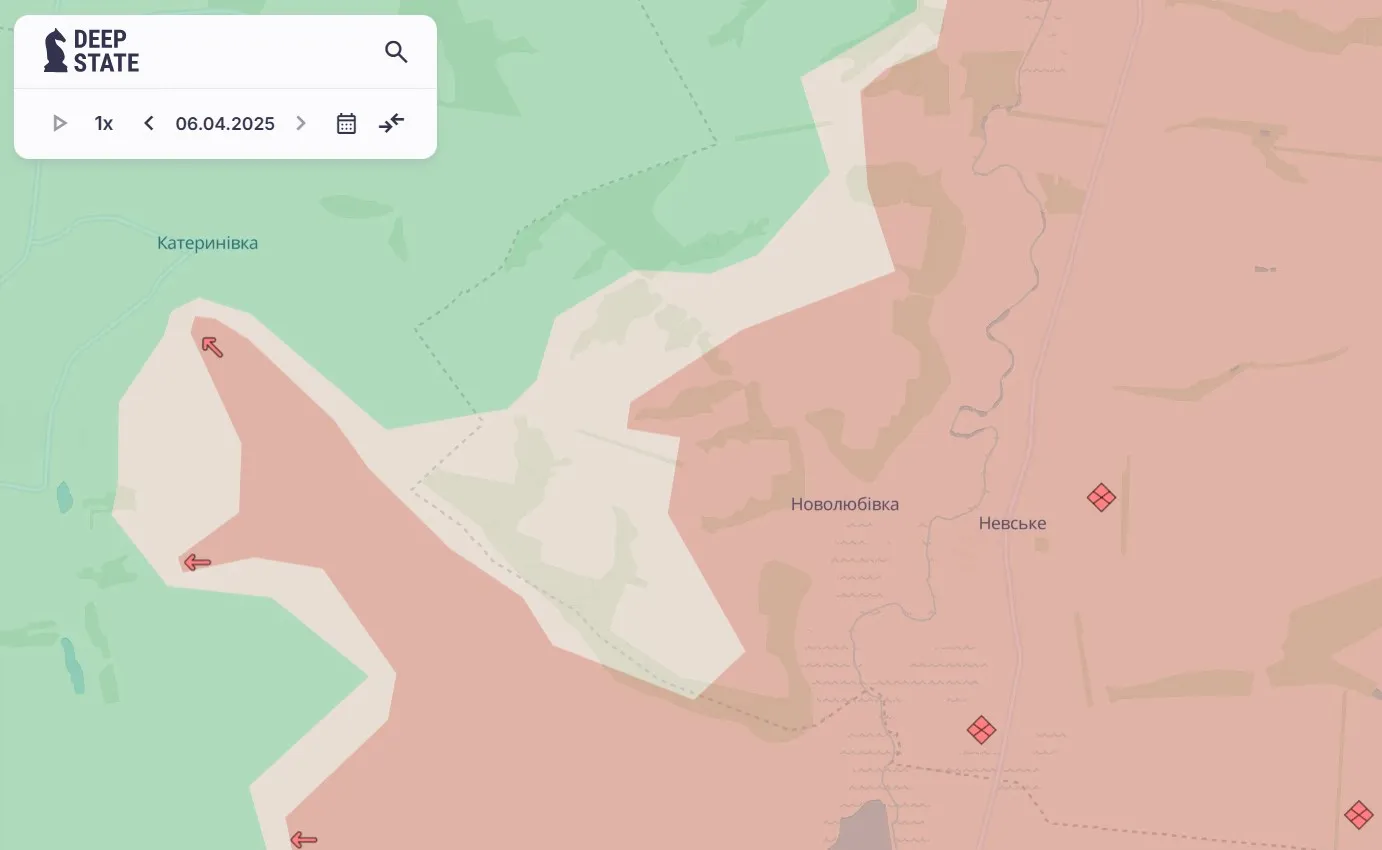The width and height of the screenshot is (1382, 850).
Task: Click the left arrow at the western salient tip
Action: [x=197, y=563]
